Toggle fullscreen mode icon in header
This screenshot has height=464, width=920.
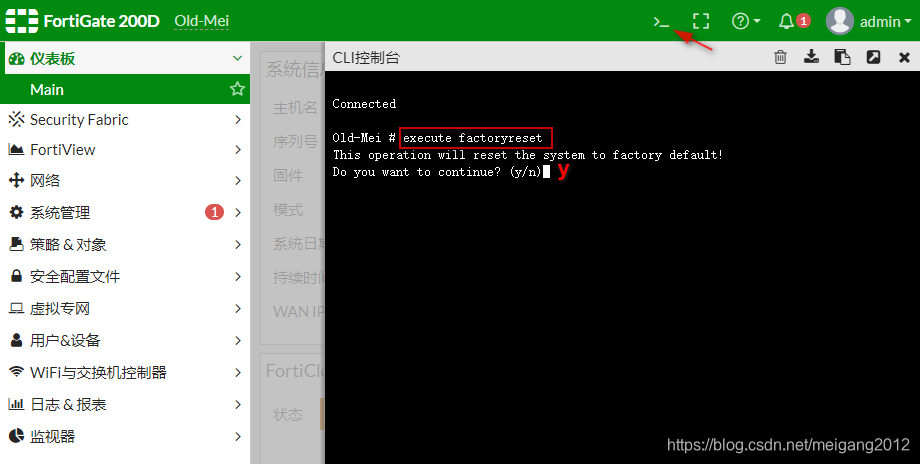701,22
